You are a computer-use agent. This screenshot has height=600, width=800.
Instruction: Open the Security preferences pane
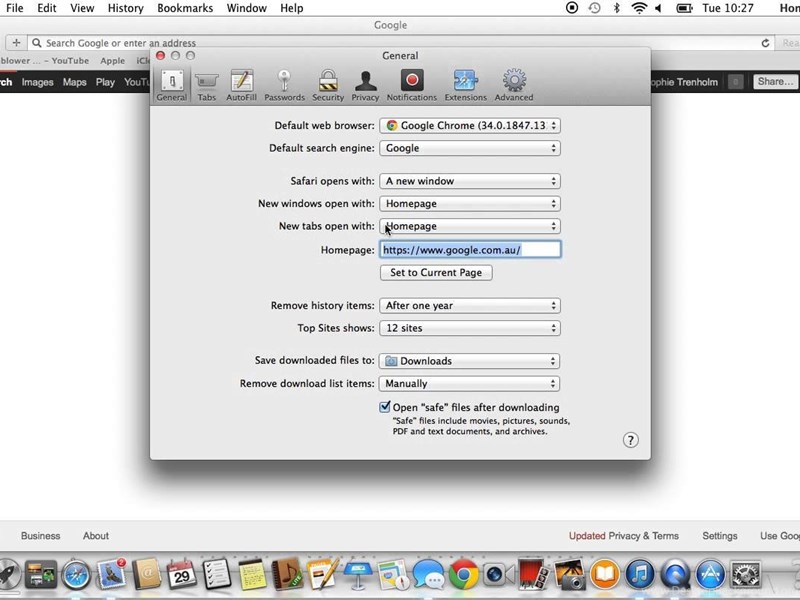tap(328, 85)
